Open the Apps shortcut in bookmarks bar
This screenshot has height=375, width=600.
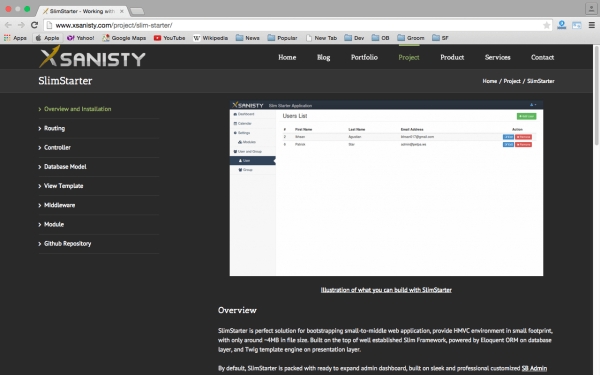pos(15,38)
